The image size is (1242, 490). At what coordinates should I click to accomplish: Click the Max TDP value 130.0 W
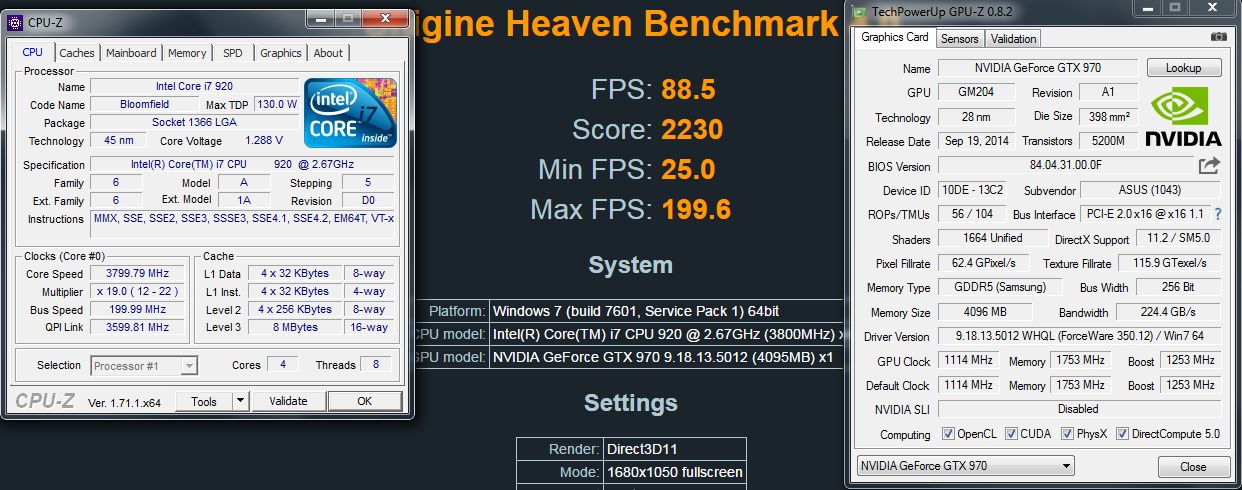pos(276,104)
